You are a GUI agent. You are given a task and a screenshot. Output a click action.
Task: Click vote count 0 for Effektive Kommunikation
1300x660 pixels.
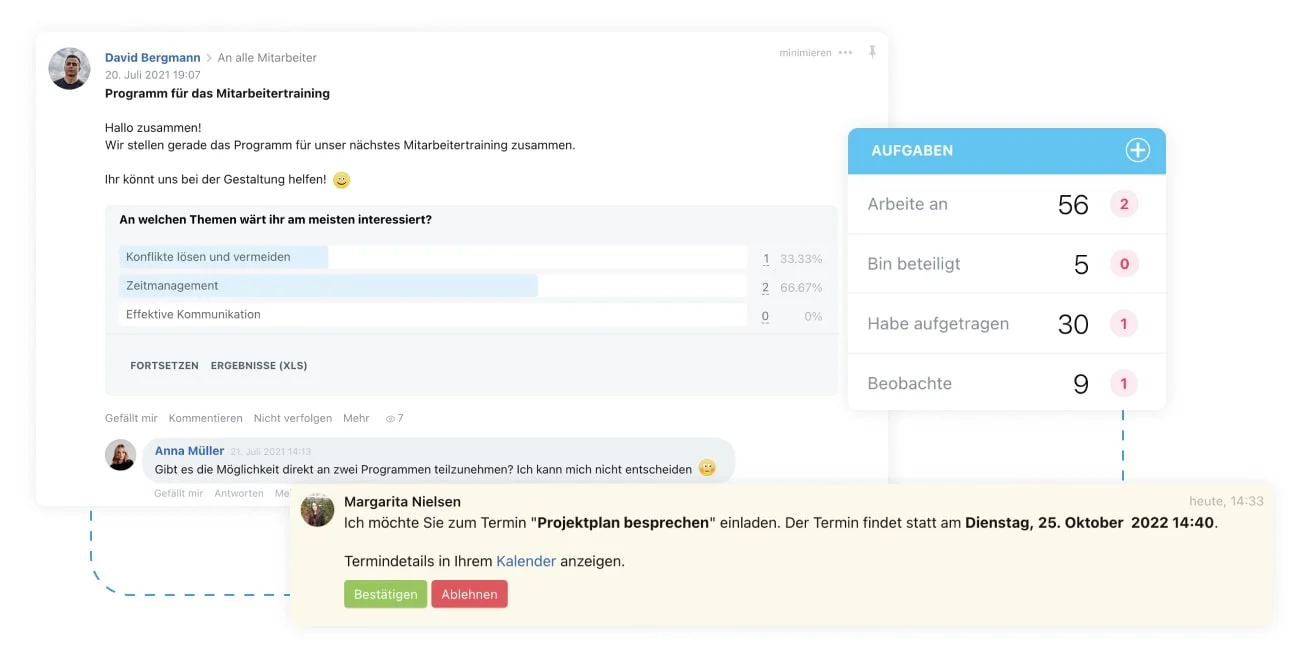[766, 316]
